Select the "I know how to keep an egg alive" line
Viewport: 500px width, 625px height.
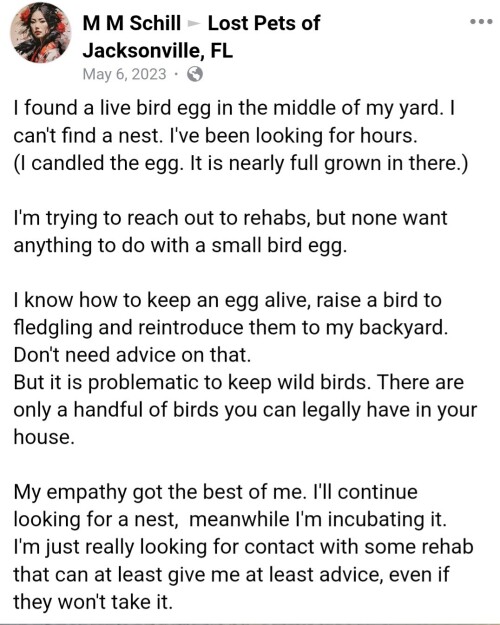tap(227, 300)
